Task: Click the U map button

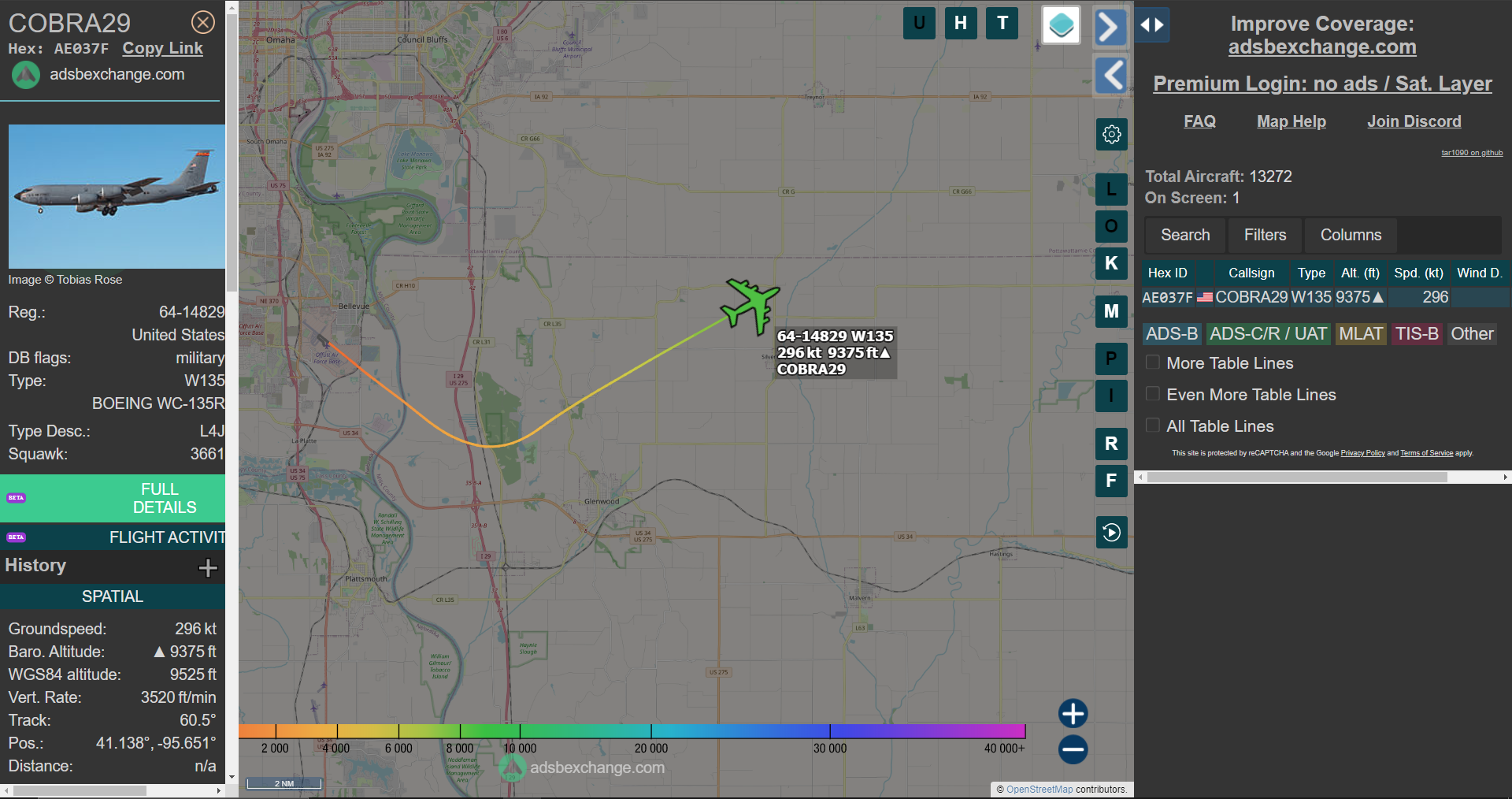Action: [919, 23]
